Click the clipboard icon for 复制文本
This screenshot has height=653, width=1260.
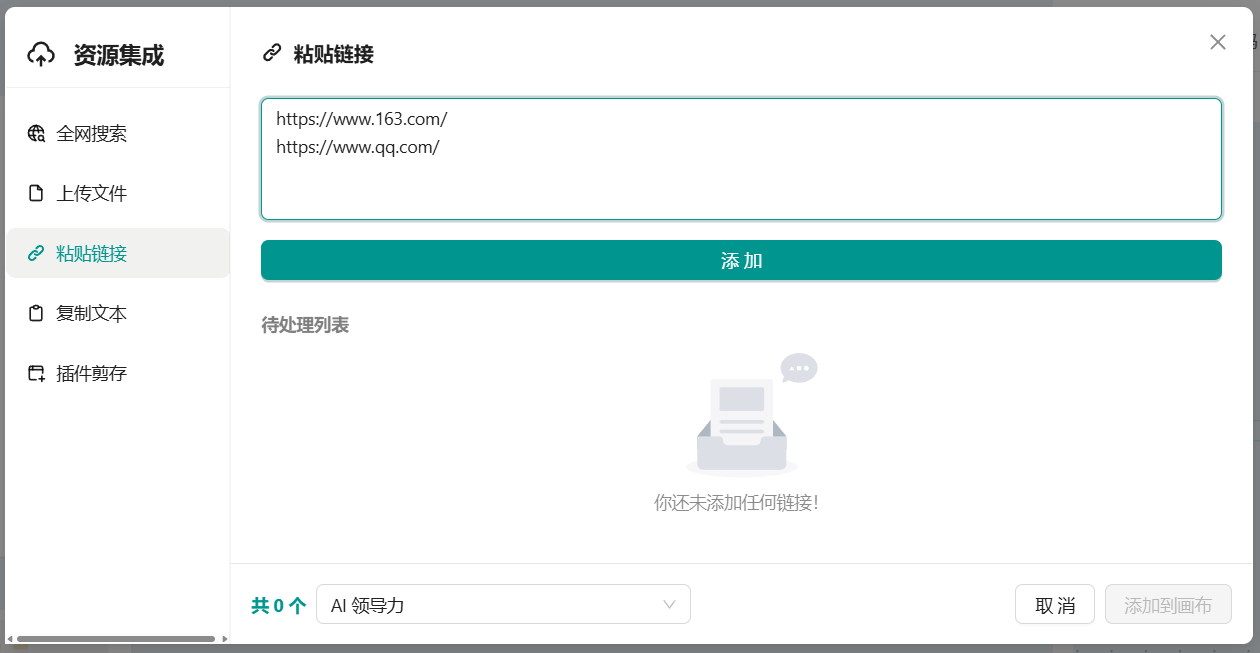tap(37, 314)
